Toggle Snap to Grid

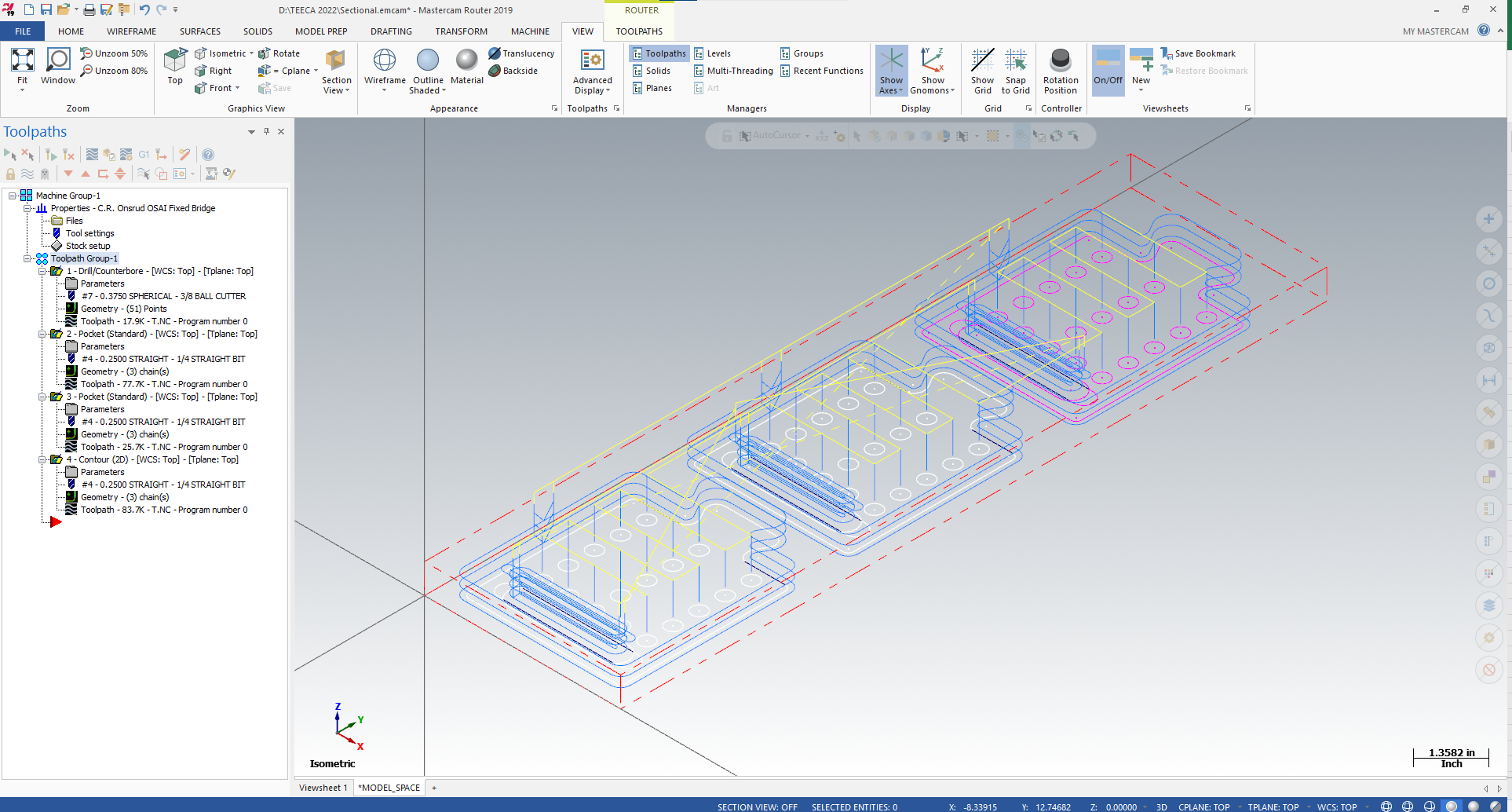click(x=1016, y=71)
